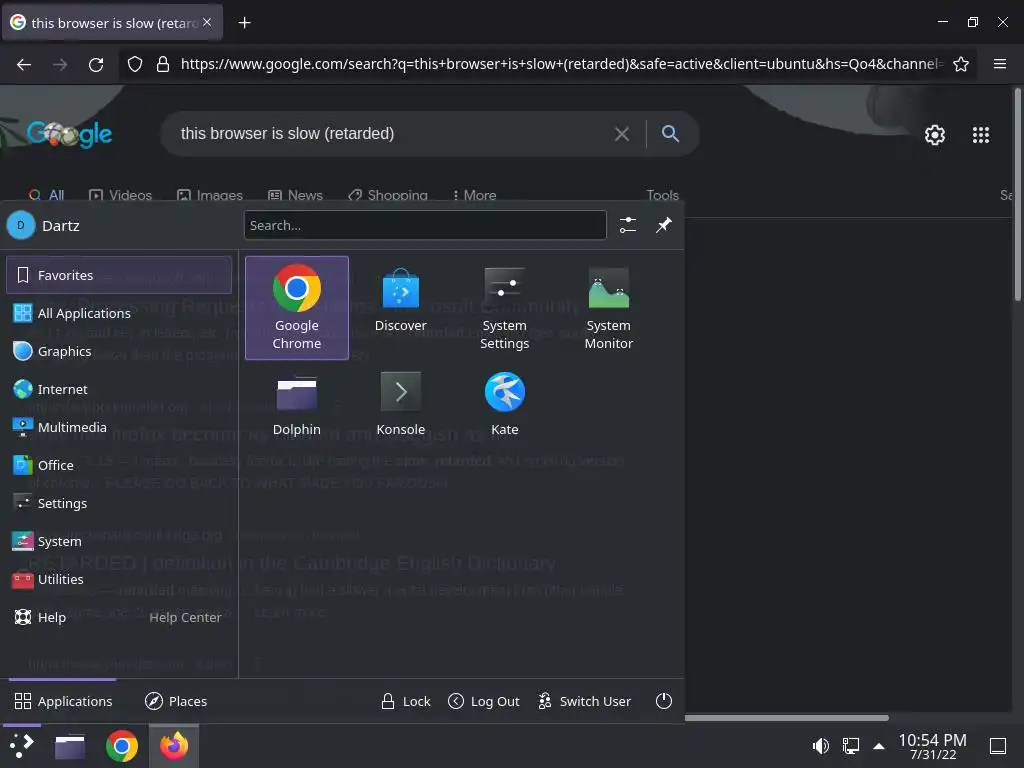Open Chrome from the taskbar
Viewport: 1024px width, 768px height.
coord(121,746)
